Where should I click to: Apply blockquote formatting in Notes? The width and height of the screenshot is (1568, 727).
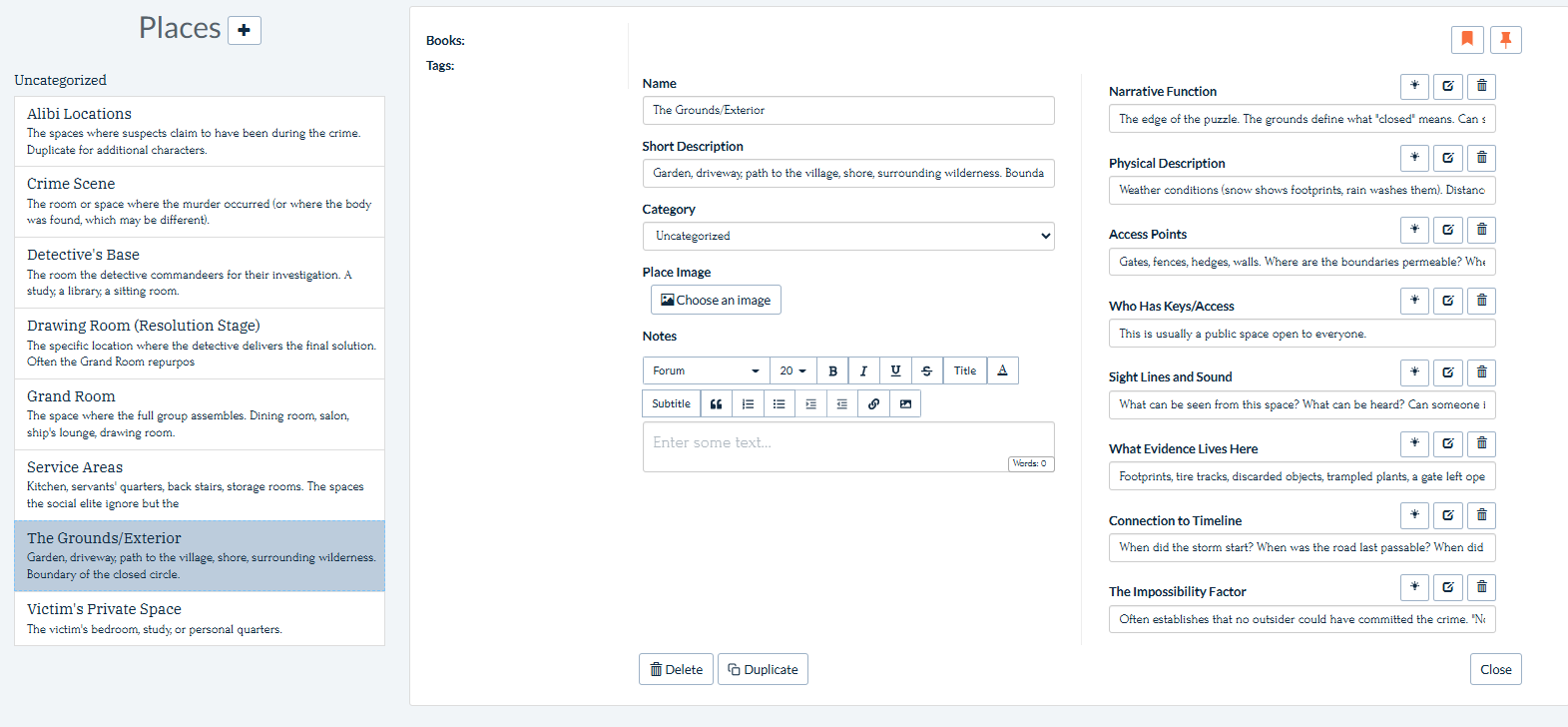click(716, 403)
